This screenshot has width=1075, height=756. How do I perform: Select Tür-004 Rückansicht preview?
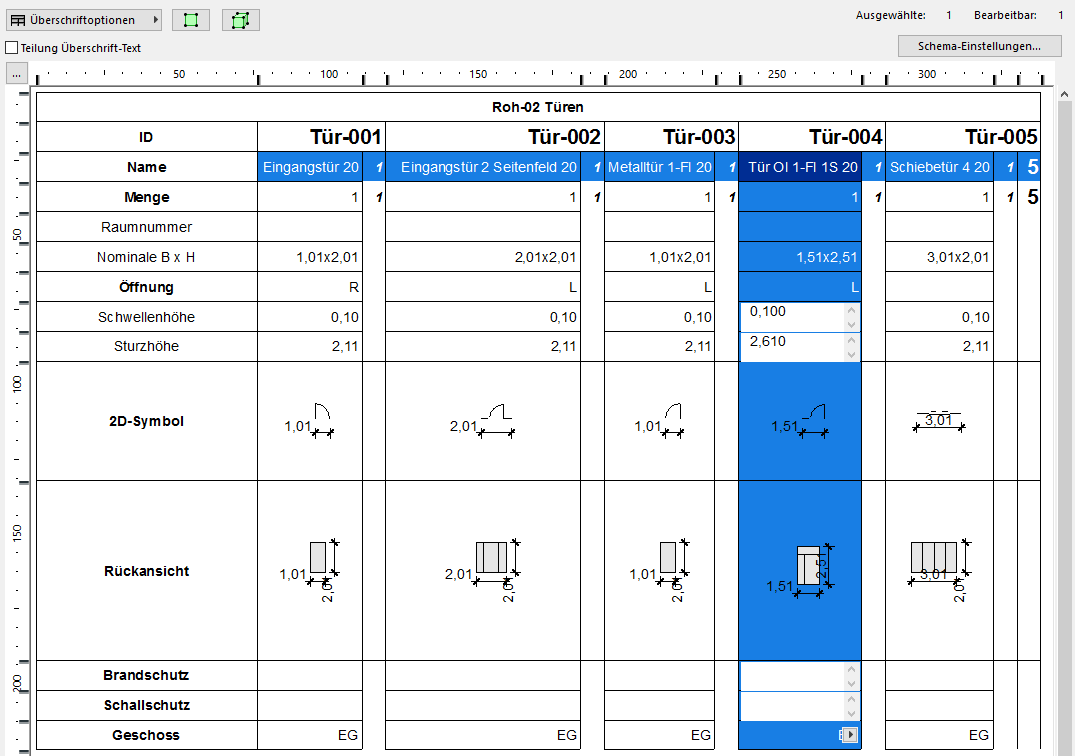(x=799, y=570)
